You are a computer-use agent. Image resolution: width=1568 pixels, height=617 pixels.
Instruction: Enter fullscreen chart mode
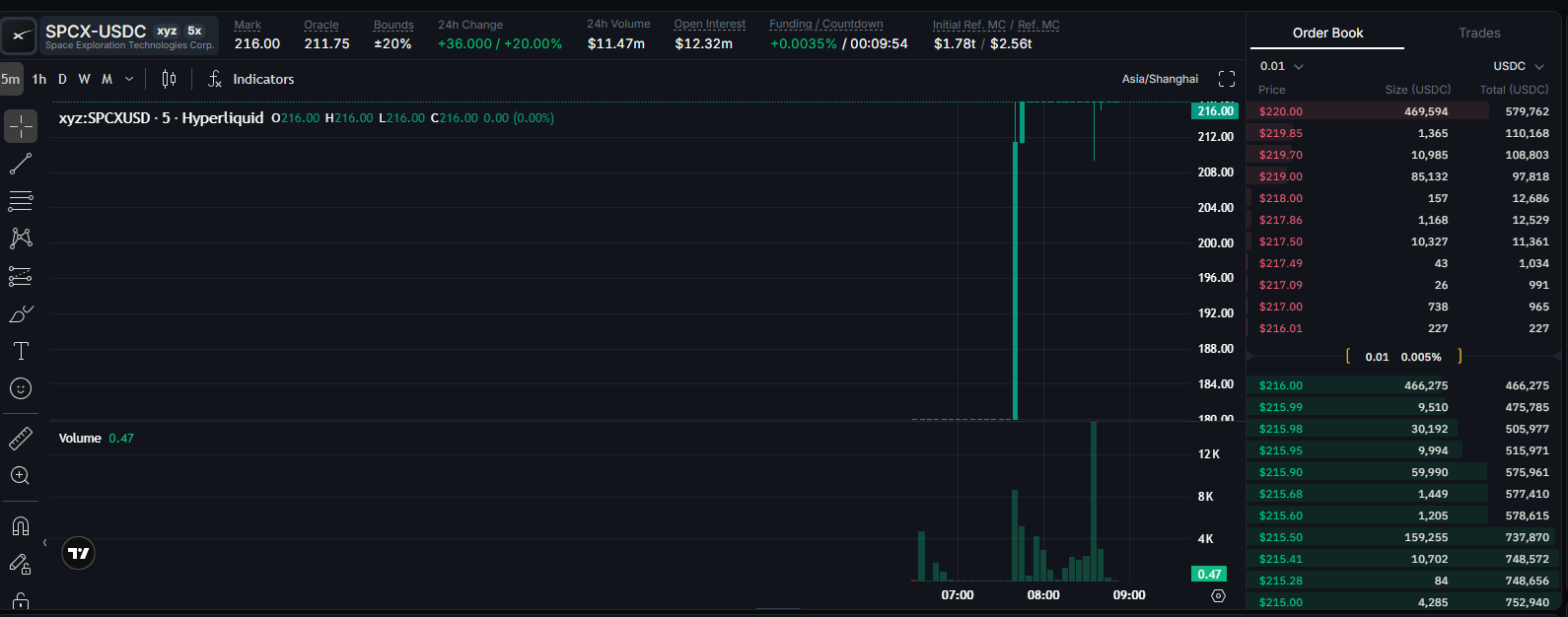click(1227, 79)
